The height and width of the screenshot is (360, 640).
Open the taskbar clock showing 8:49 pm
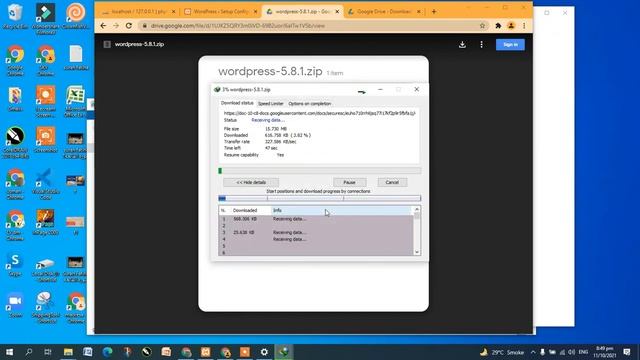604,352
